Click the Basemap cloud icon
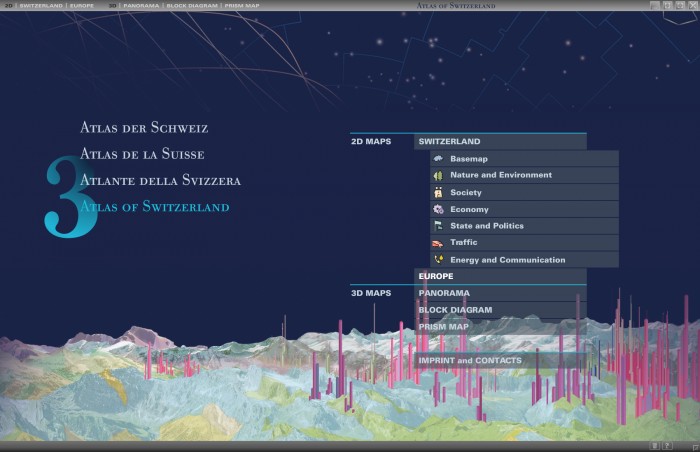This screenshot has width=700, height=452. 438,158
